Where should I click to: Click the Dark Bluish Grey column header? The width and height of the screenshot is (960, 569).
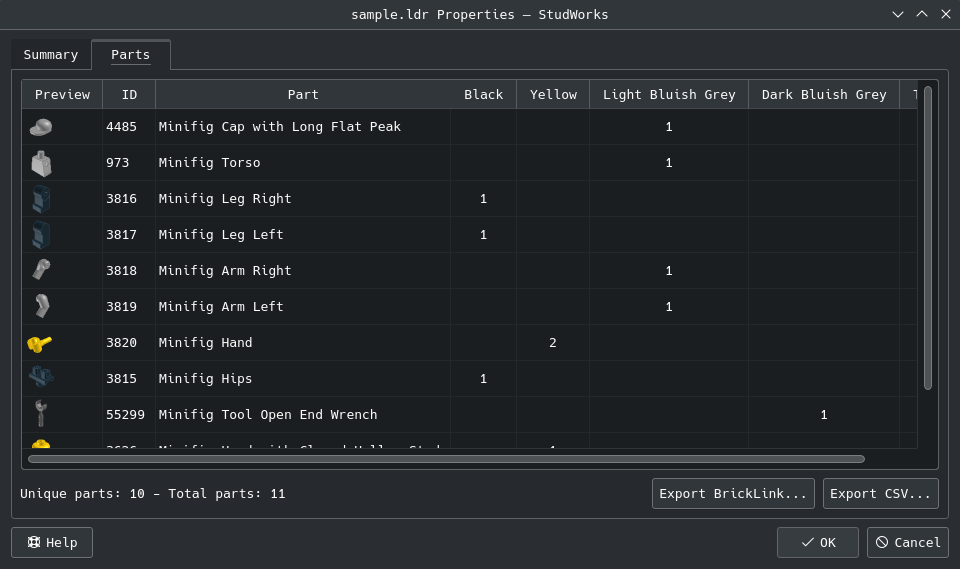(x=823, y=94)
